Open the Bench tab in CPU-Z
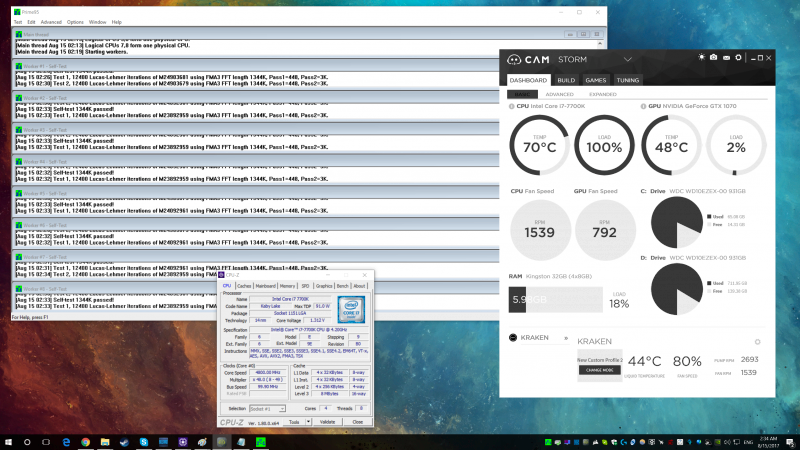 (342, 286)
